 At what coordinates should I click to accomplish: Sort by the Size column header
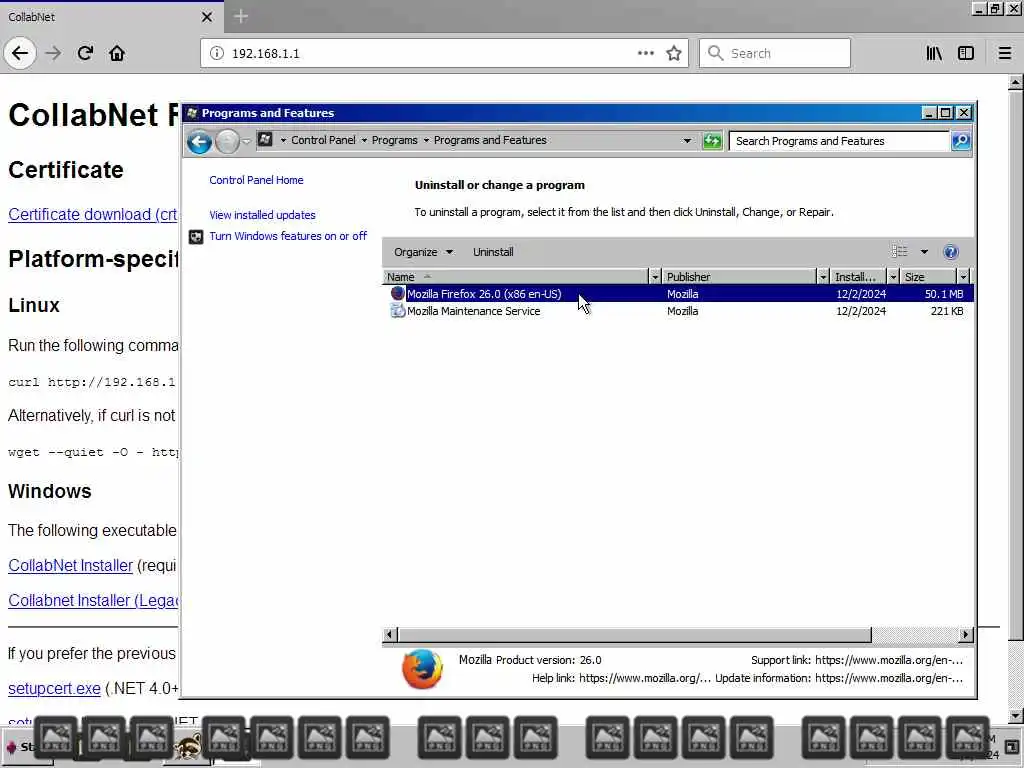(x=928, y=277)
